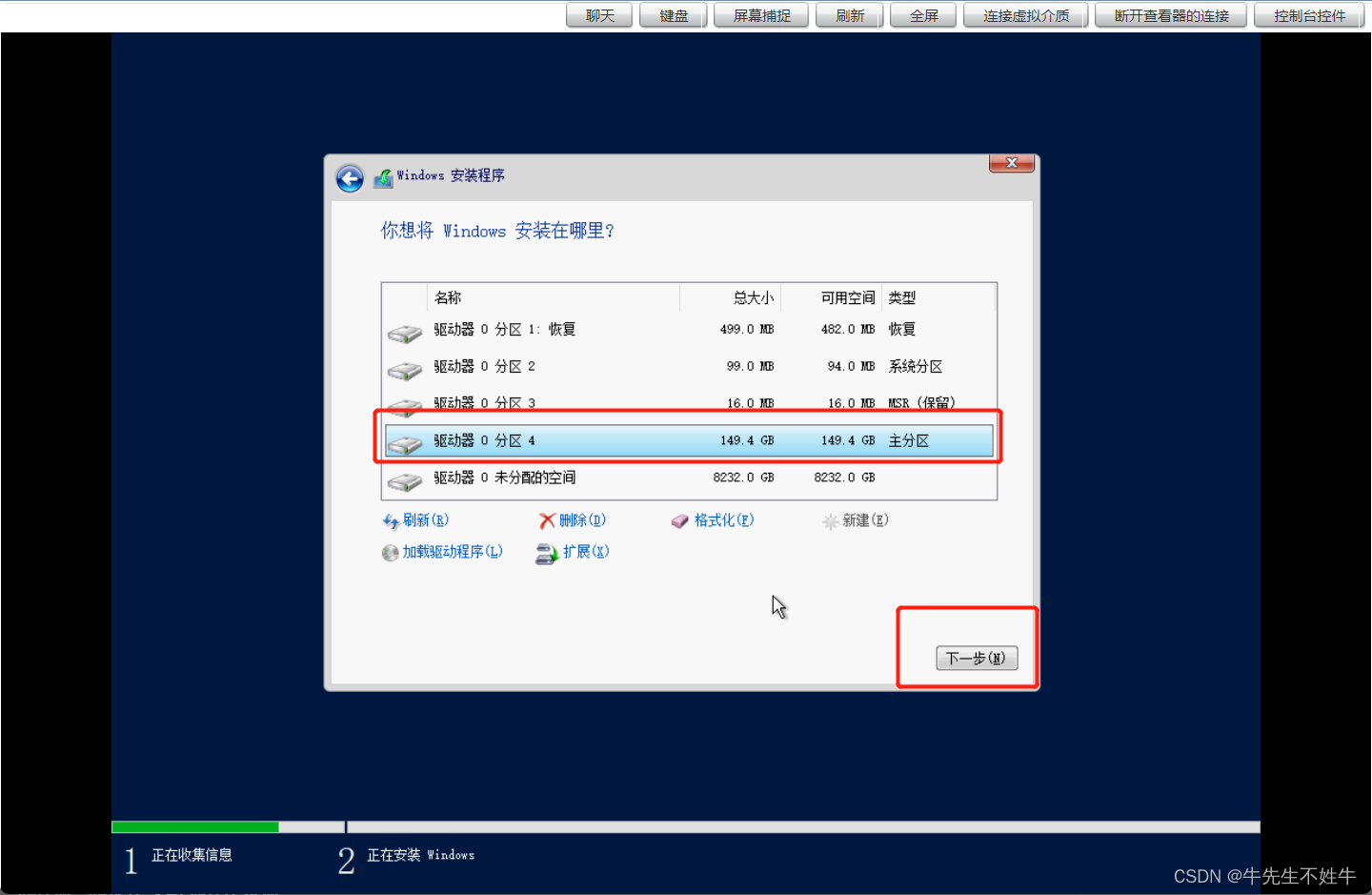Click 屏幕捕捉 in the top toolbar
Viewport: 1372px width, 895px height.
(761, 15)
